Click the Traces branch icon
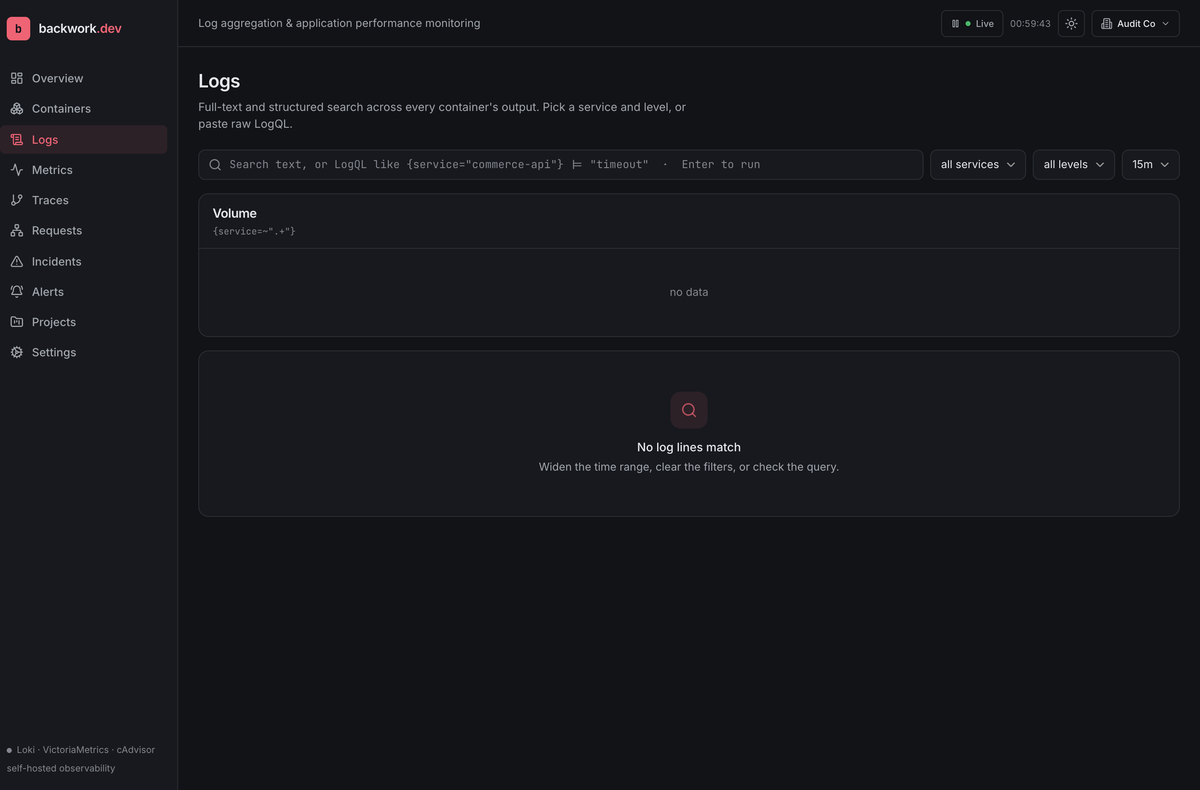This screenshot has width=1200, height=790. [x=17, y=200]
